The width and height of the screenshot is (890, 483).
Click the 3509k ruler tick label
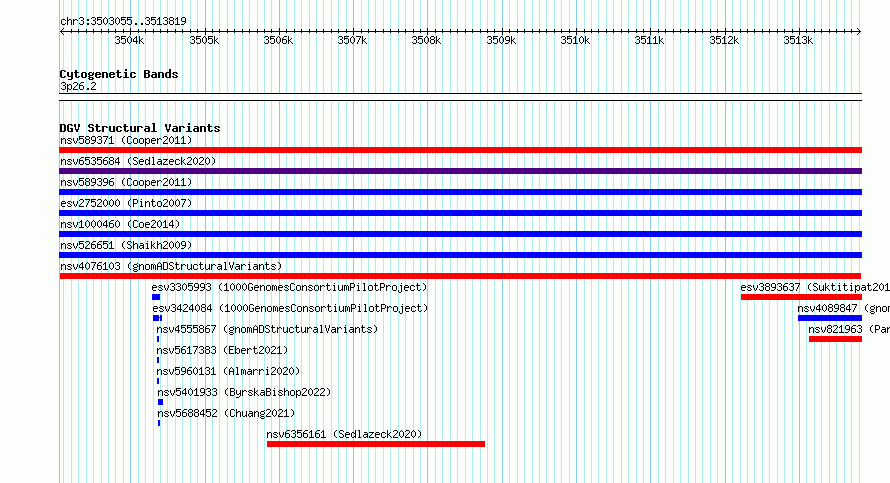point(501,40)
